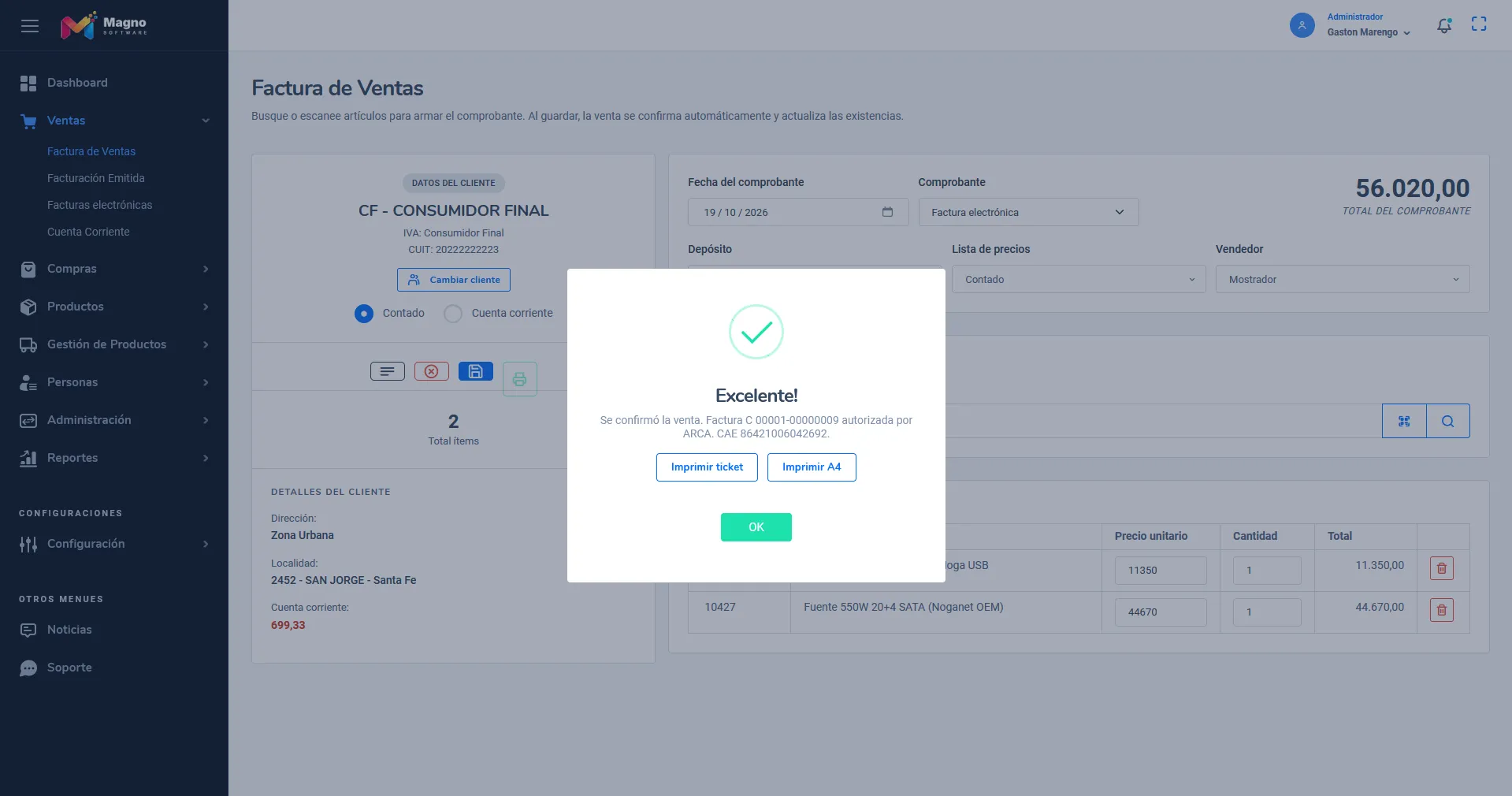Click the 44.670,00 row total
Image resolution: width=1512 pixels, height=796 pixels.
1380,607
